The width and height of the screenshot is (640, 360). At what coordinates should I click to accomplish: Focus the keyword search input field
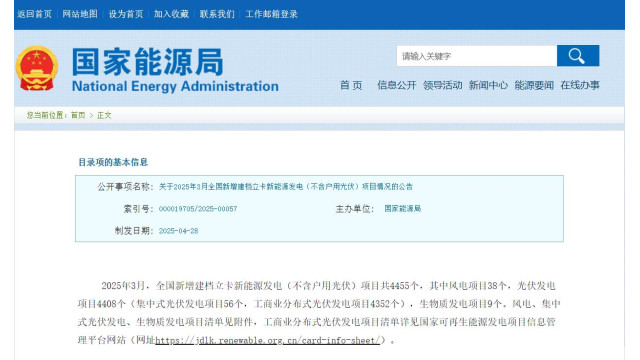(476, 56)
